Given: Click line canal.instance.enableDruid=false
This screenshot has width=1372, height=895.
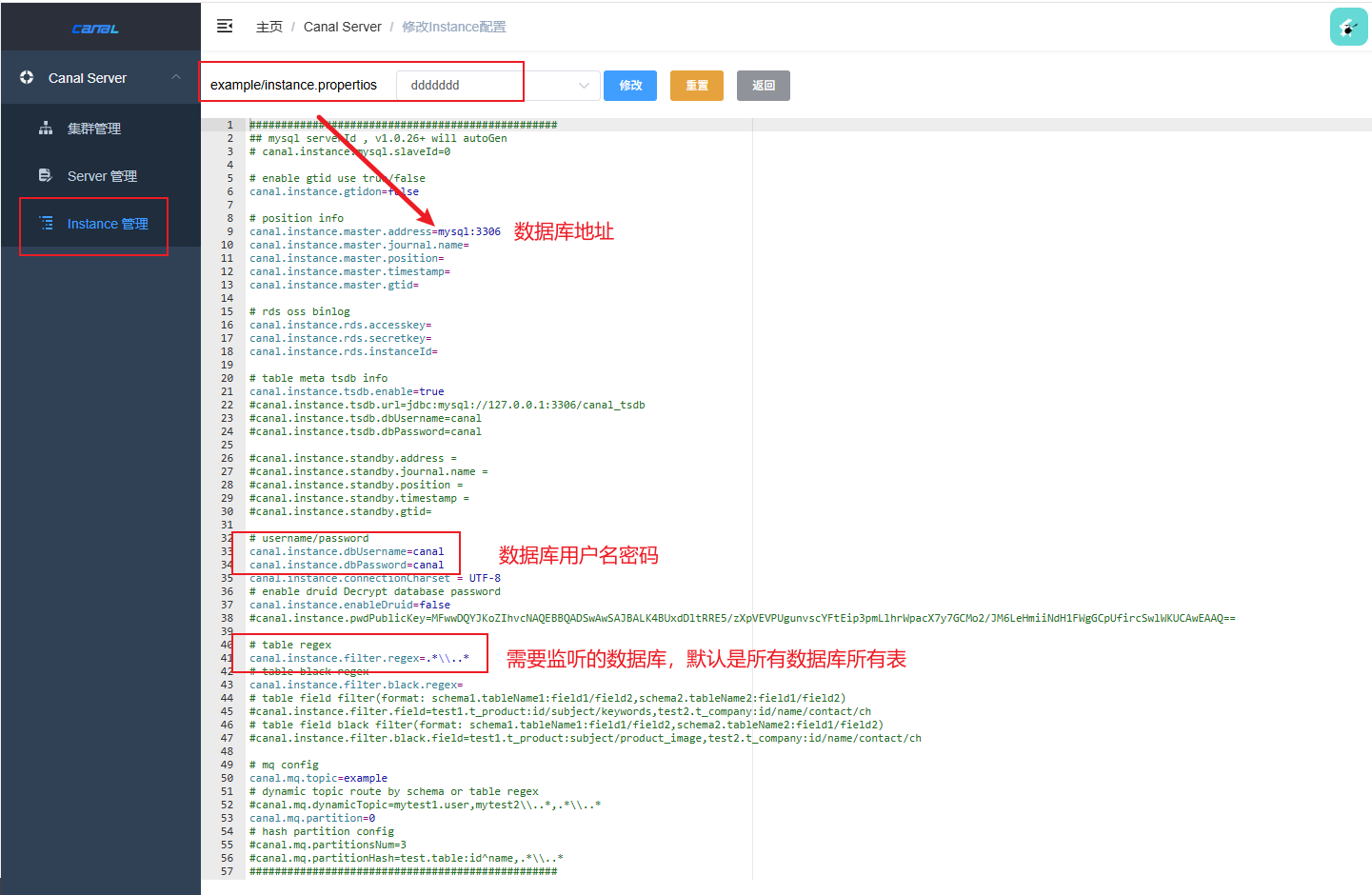Looking at the screenshot, I should click(349, 605).
